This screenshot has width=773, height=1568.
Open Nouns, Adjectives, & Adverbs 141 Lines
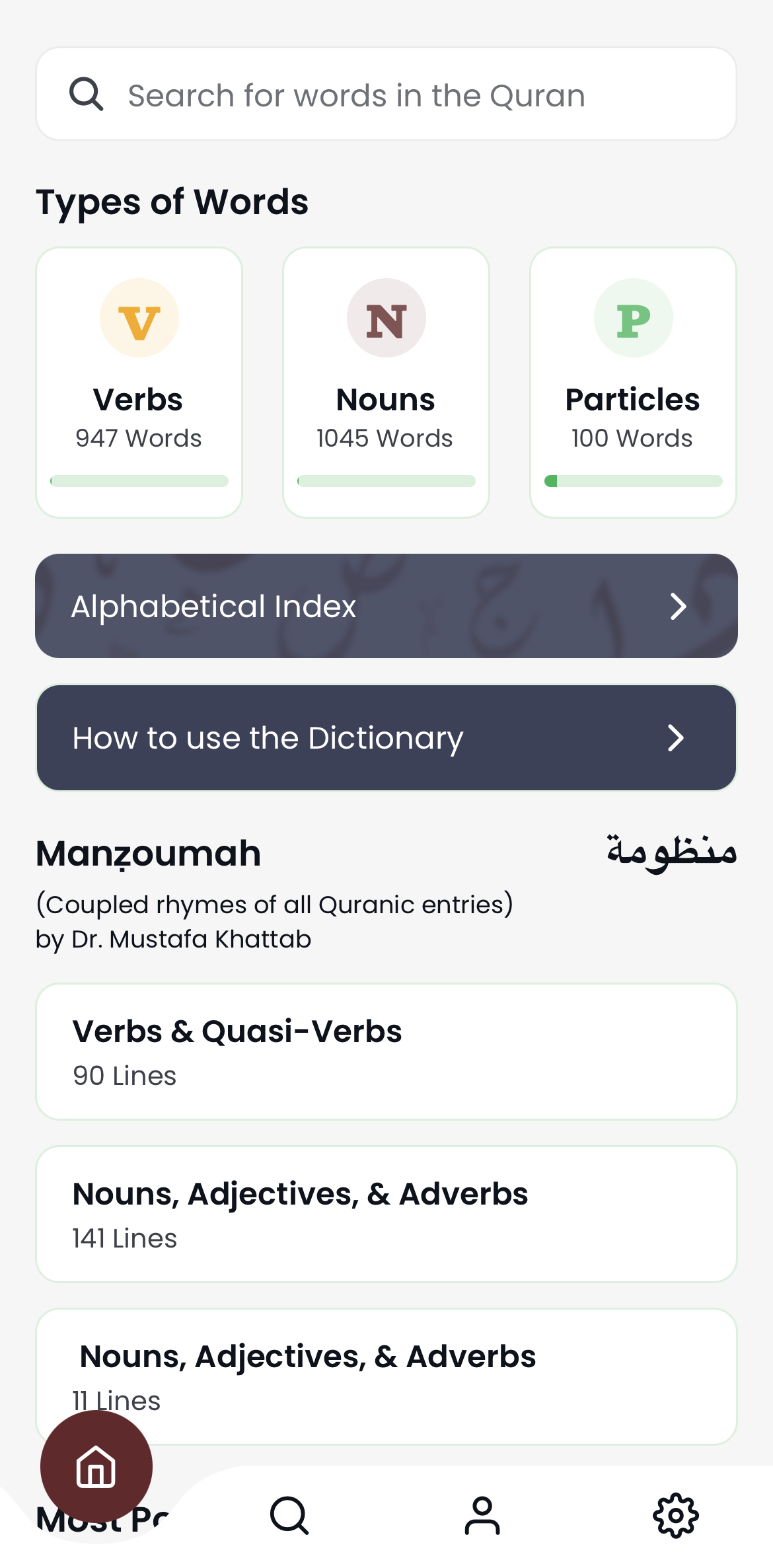click(x=386, y=1214)
